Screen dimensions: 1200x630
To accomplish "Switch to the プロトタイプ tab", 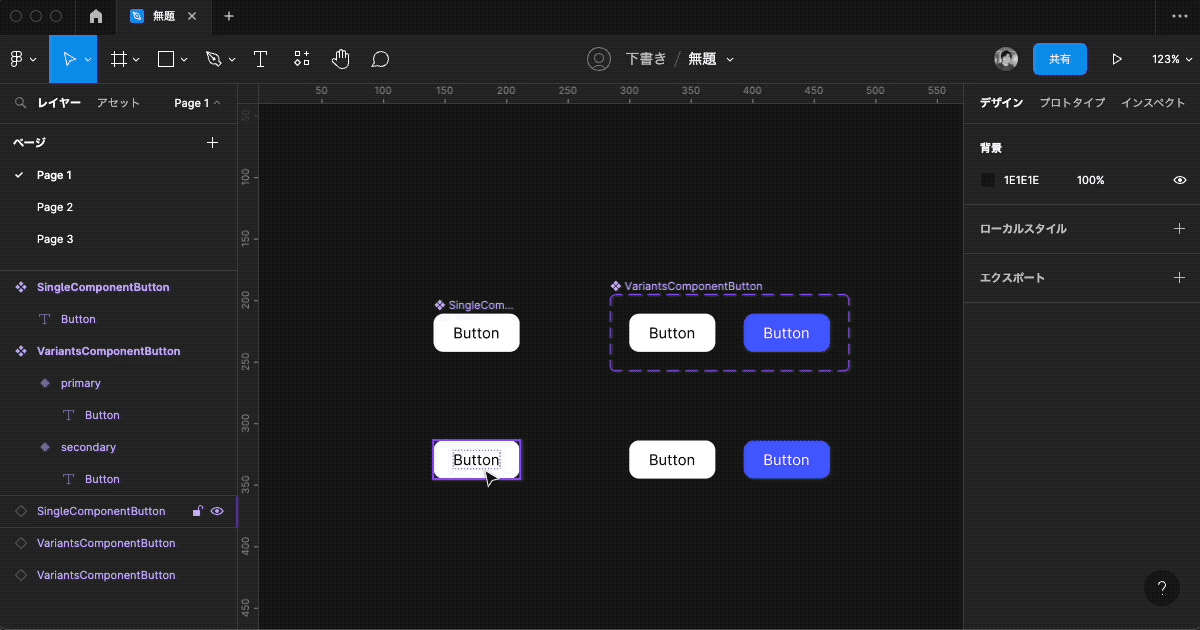I will pyautogui.click(x=1072, y=102).
